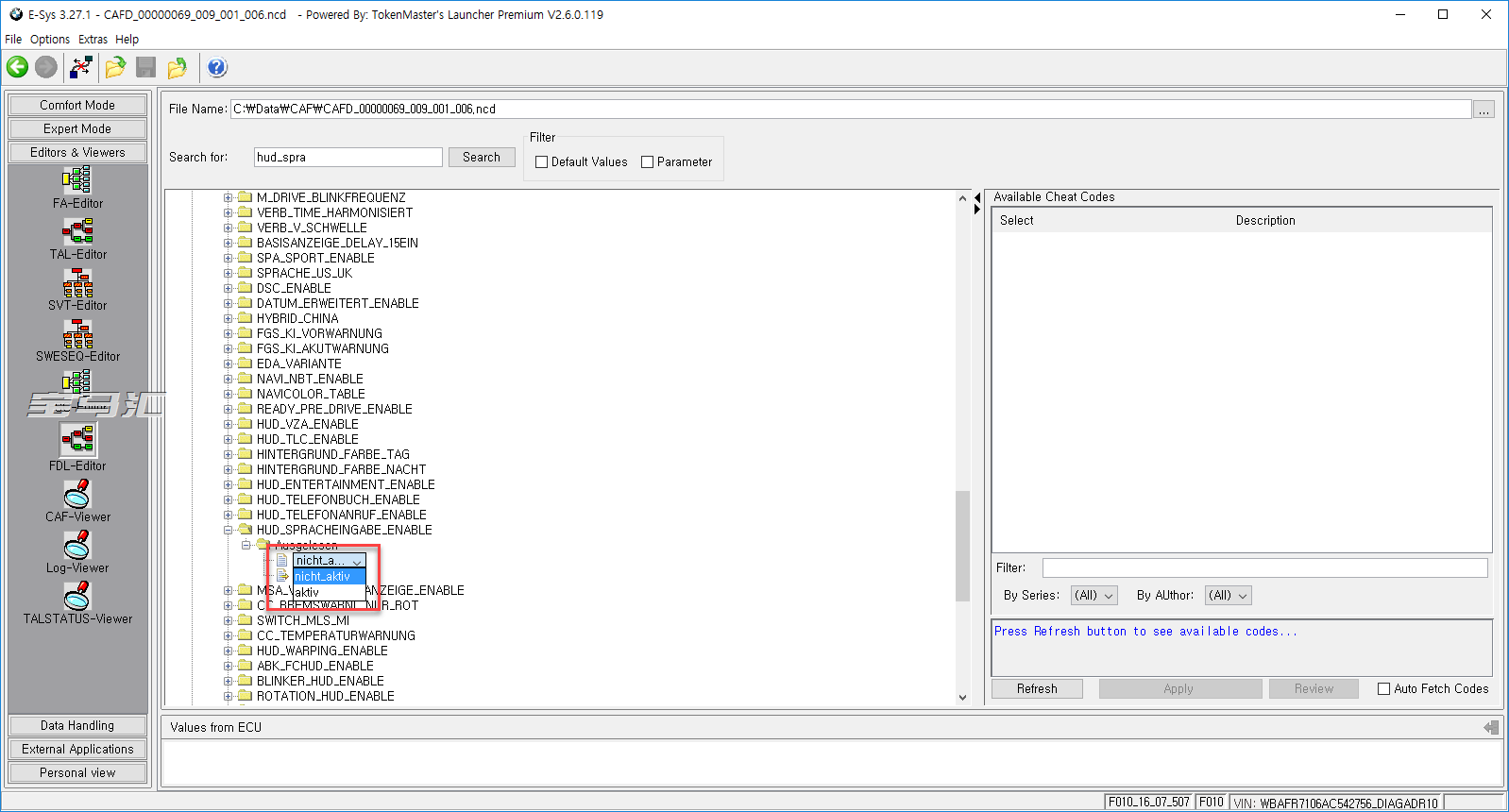Open the Options menu

click(x=50, y=40)
